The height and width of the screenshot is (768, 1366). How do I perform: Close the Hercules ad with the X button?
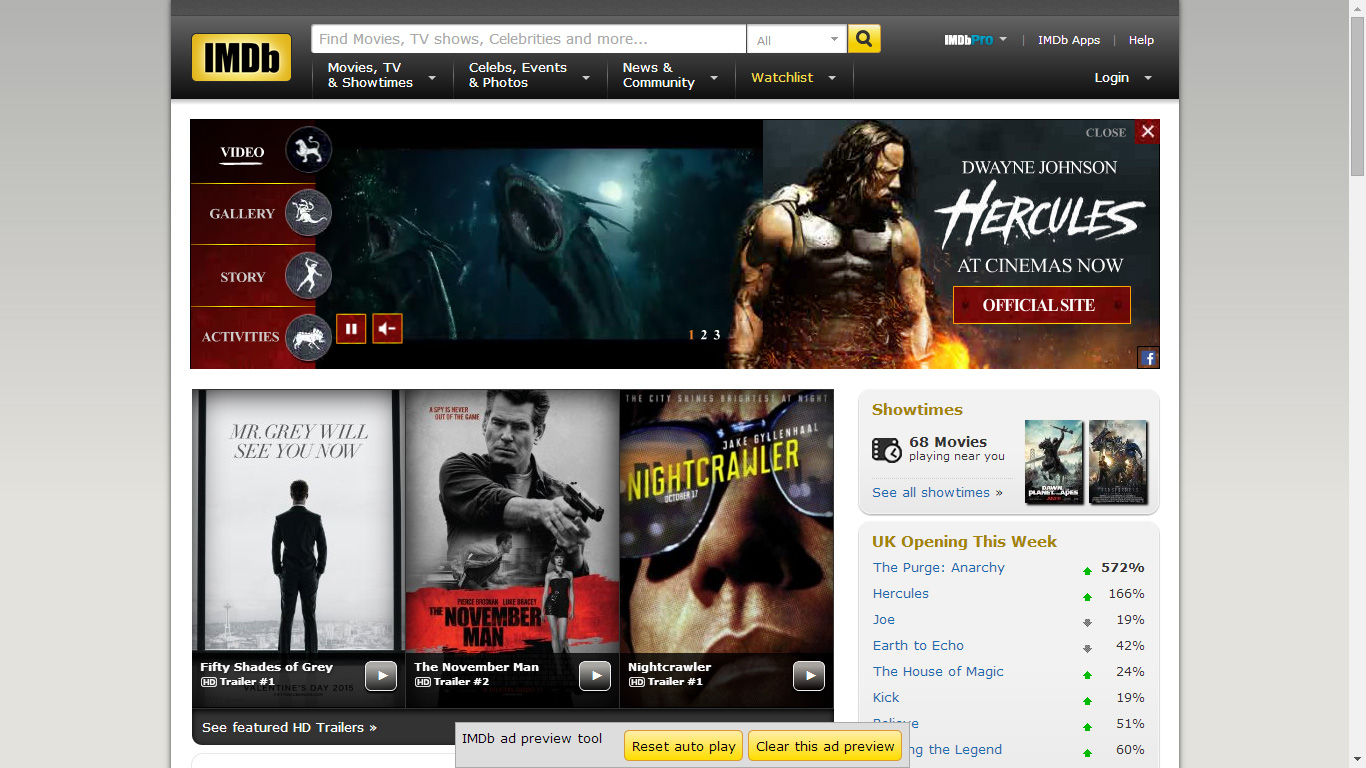point(1148,131)
